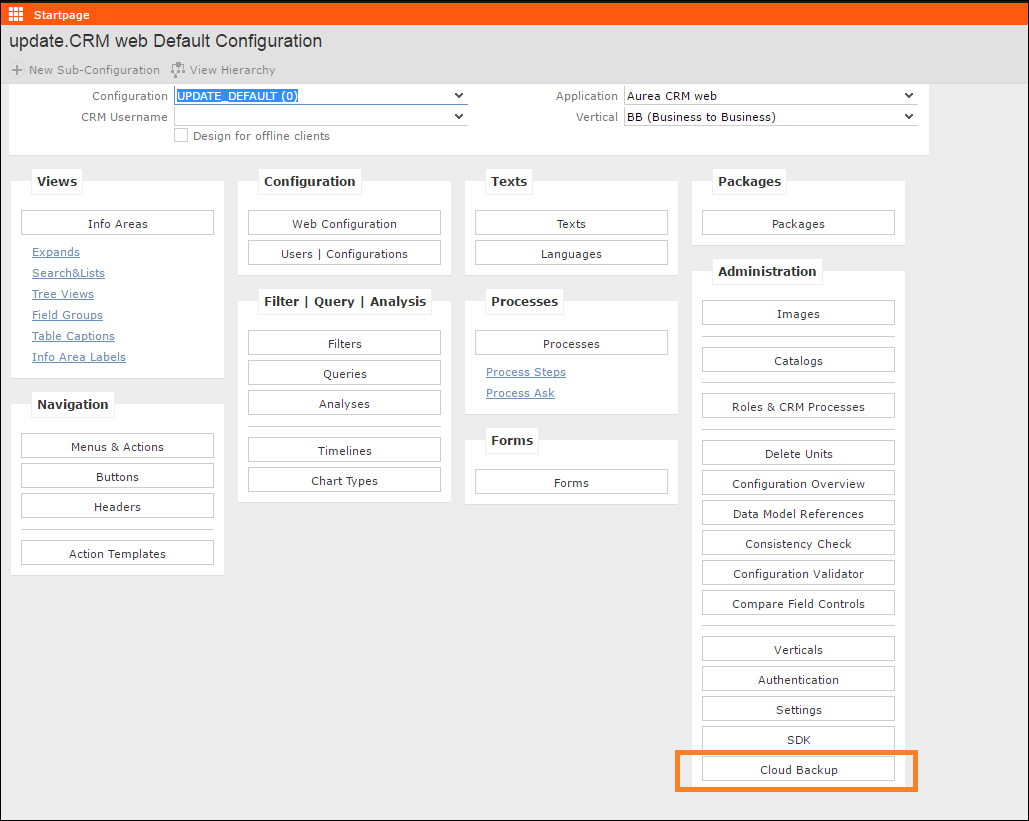Open Menus & Actions

click(x=117, y=446)
